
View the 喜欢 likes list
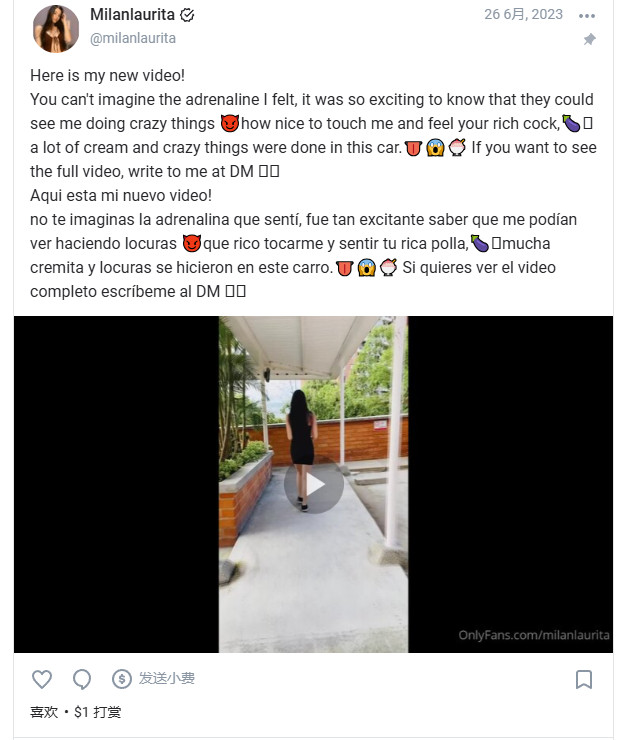(44, 712)
